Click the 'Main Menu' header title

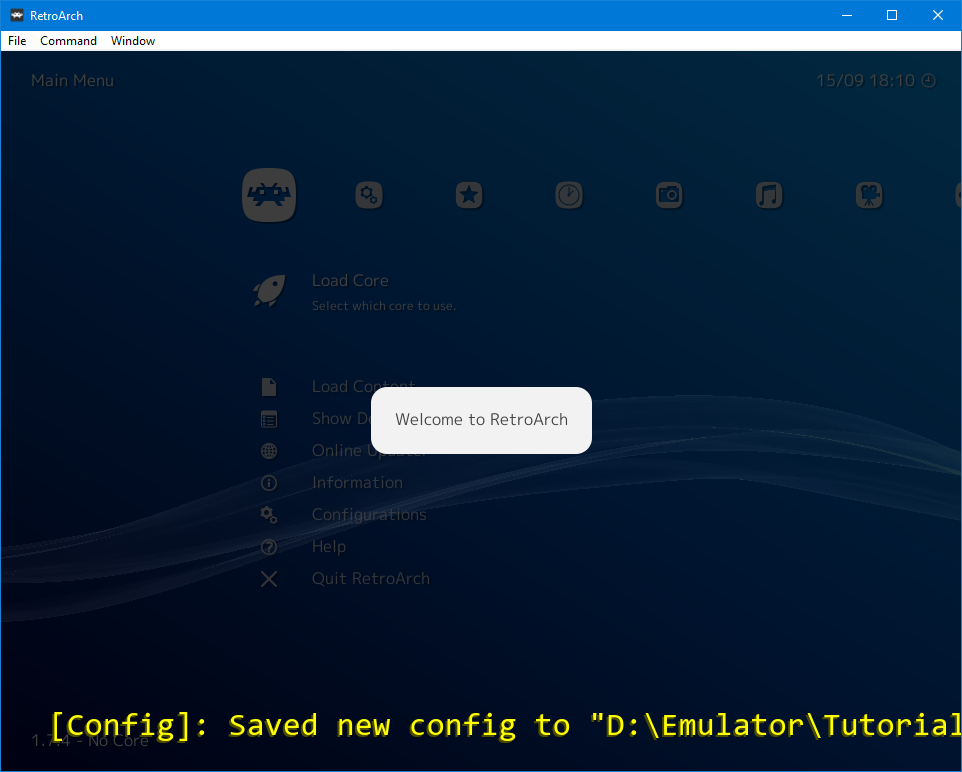72,80
